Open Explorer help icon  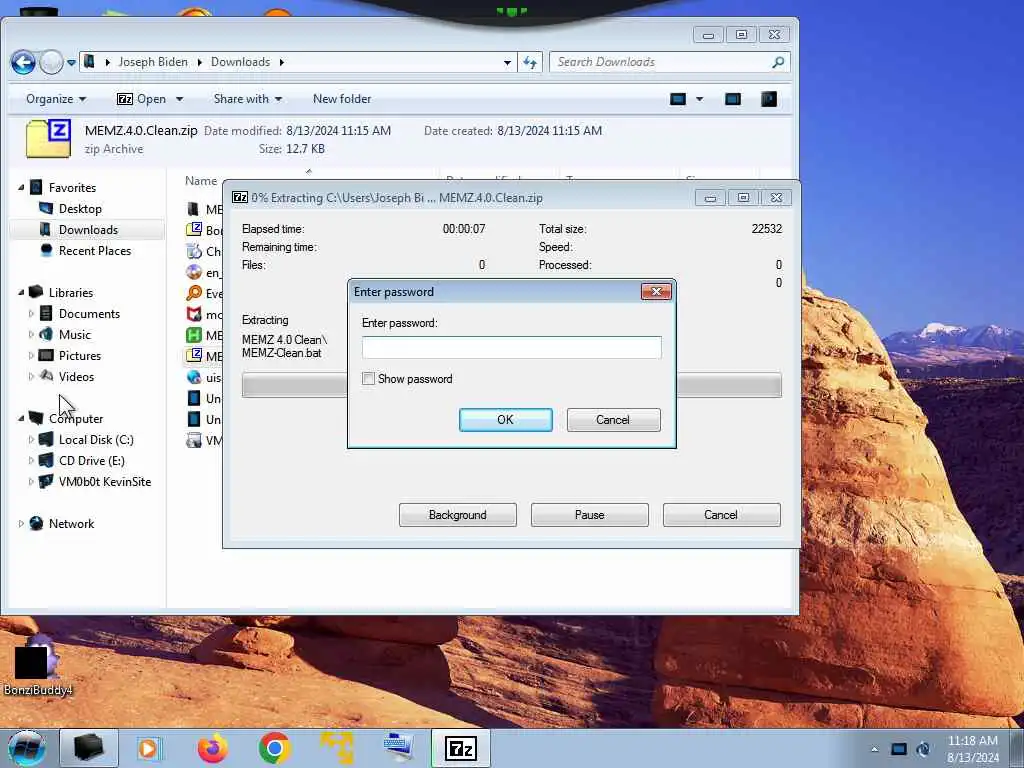pos(769,99)
